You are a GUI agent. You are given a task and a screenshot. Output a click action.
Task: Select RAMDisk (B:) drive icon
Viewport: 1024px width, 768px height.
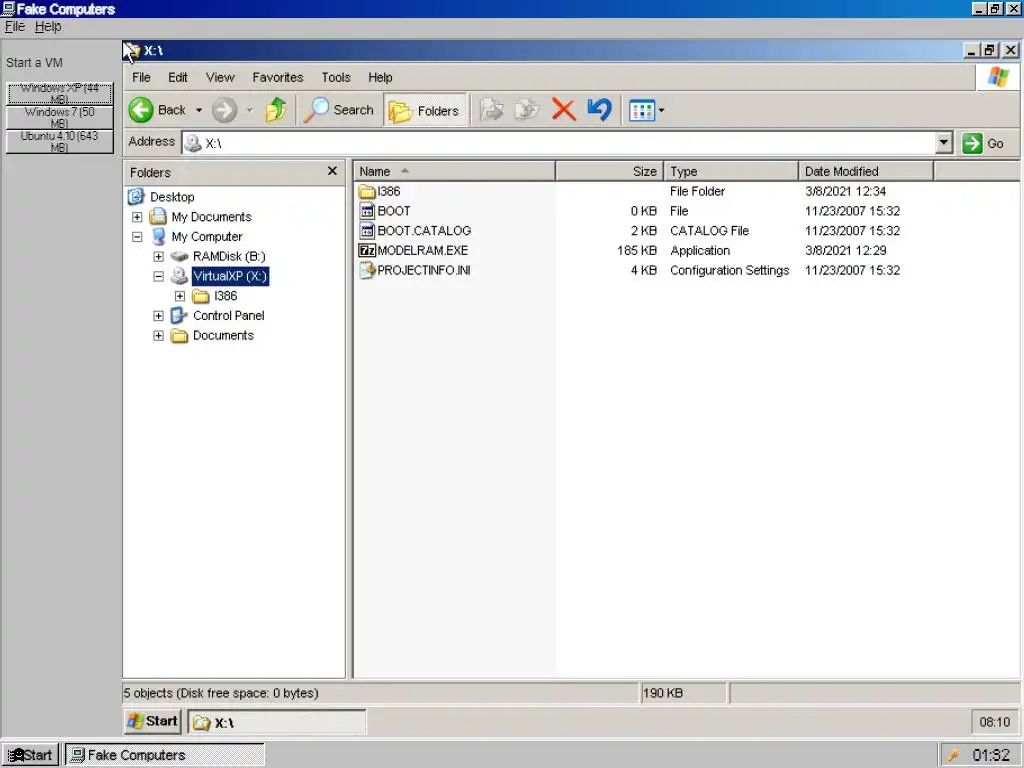[179, 257]
